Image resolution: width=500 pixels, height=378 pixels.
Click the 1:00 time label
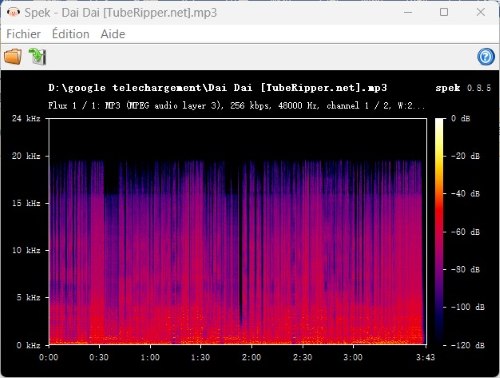pyautogui.click(x=150, y=357)
